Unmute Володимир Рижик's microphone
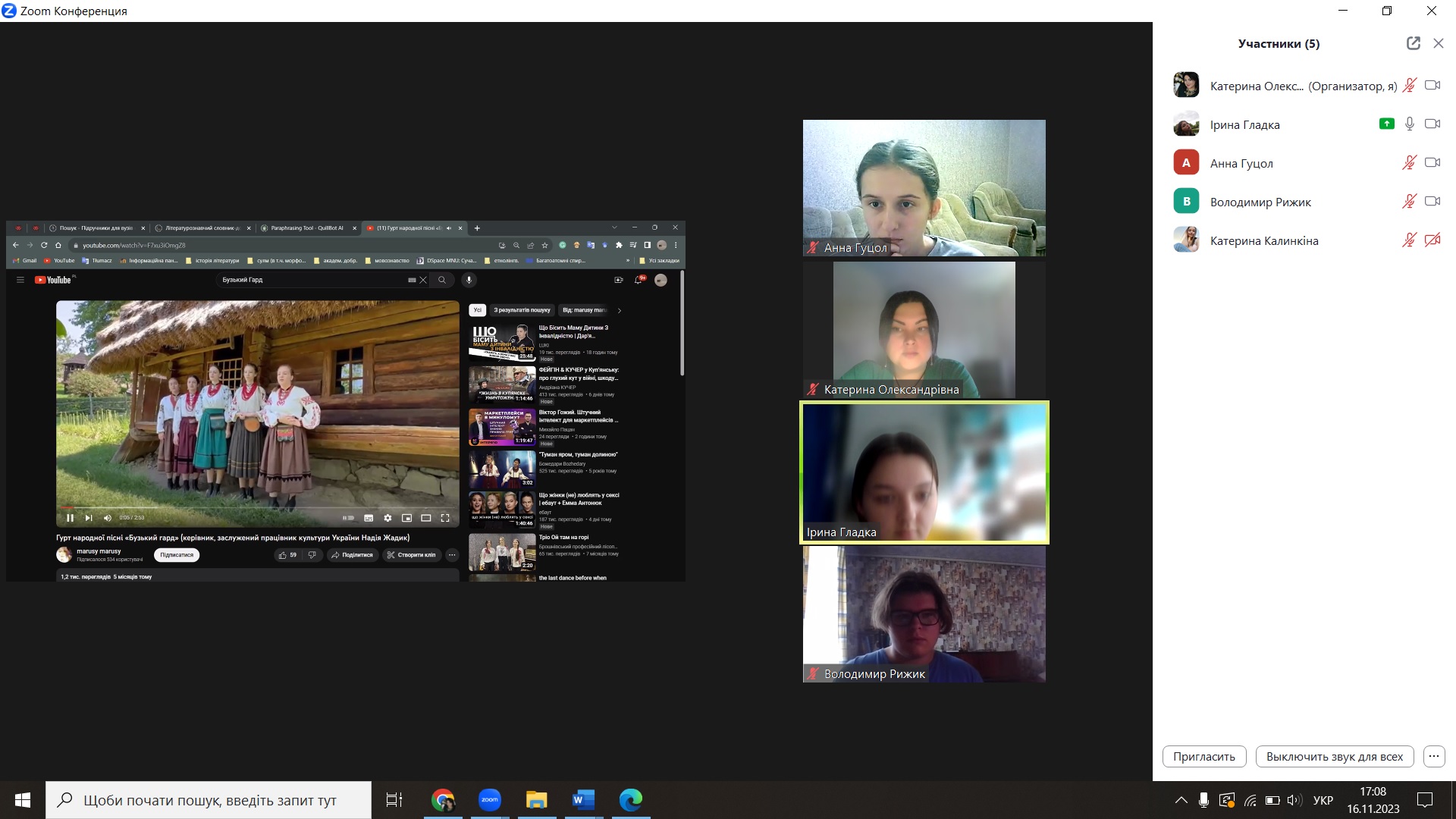 (1409, 201)
